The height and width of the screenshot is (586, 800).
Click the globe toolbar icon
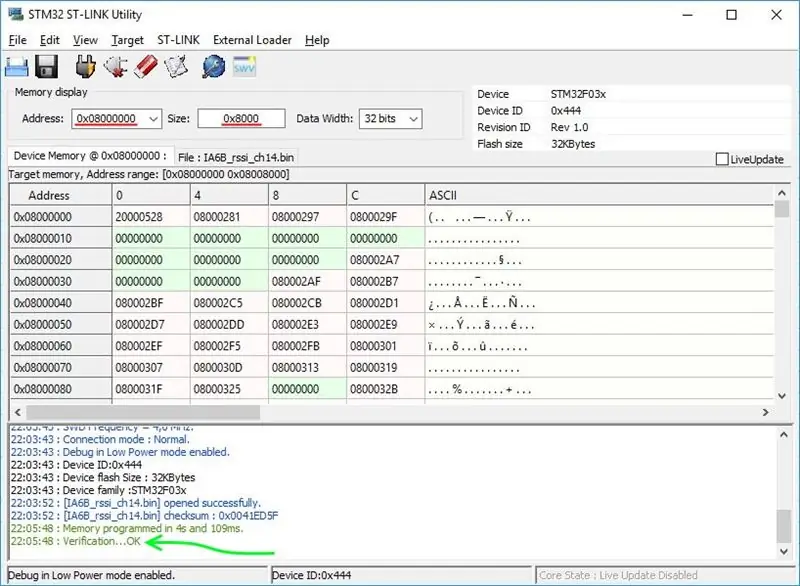(x=213, y=67)
